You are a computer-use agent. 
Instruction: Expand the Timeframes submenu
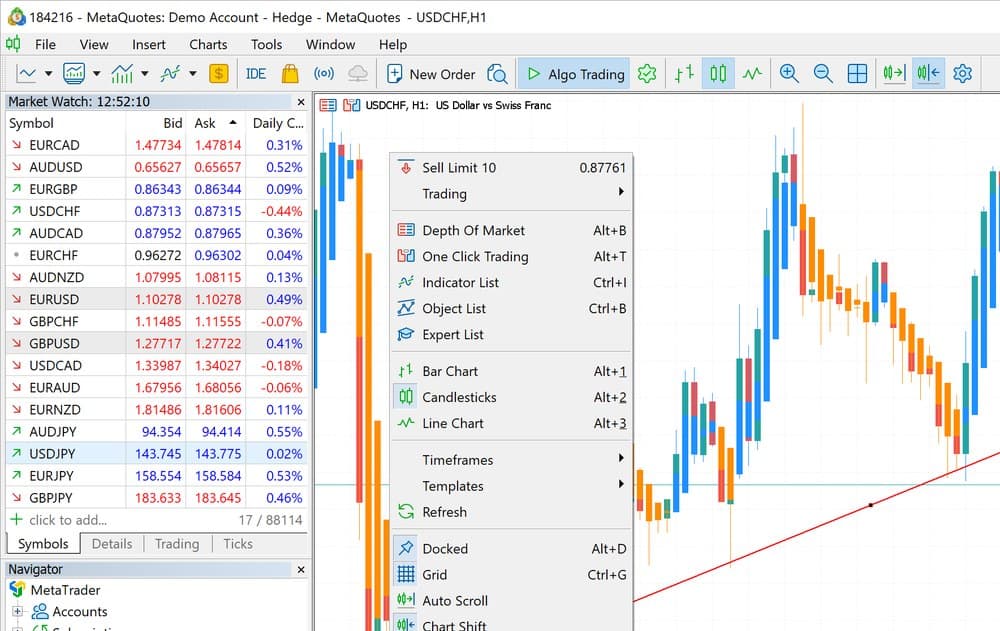(x=511, y=460)
